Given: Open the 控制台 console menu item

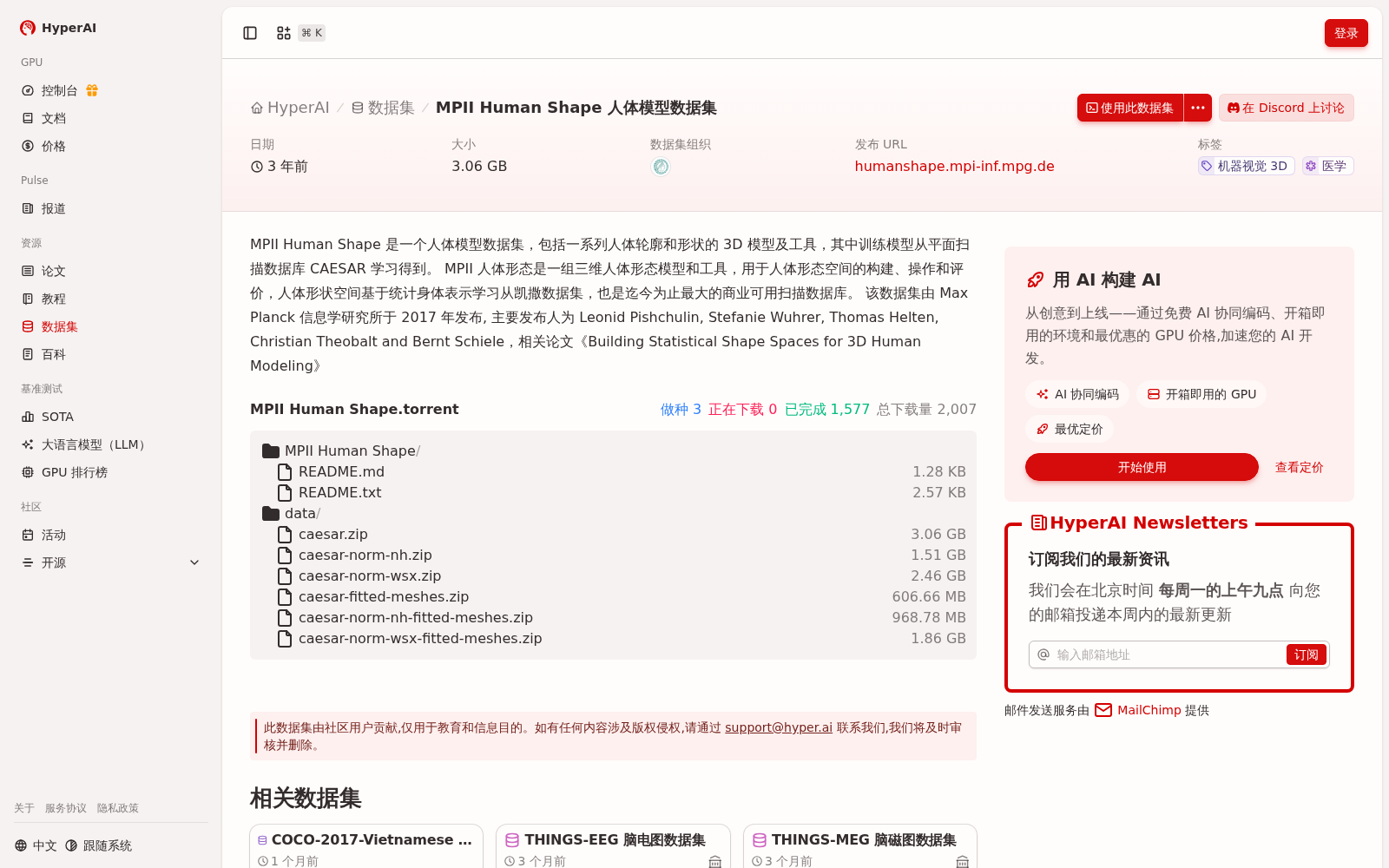Looking at the screenshot, I should pos(59,90).
